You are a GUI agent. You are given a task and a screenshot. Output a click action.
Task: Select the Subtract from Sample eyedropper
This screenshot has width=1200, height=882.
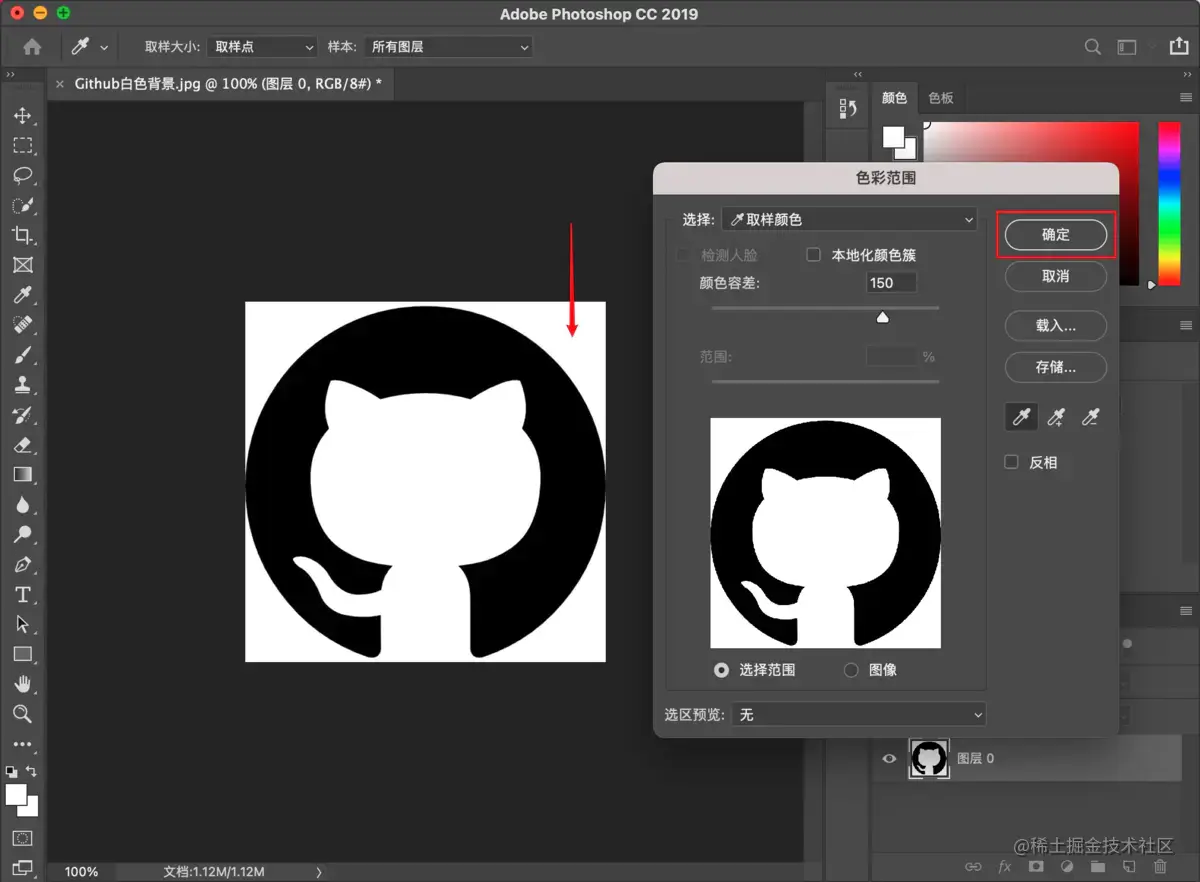[1091, 418]
